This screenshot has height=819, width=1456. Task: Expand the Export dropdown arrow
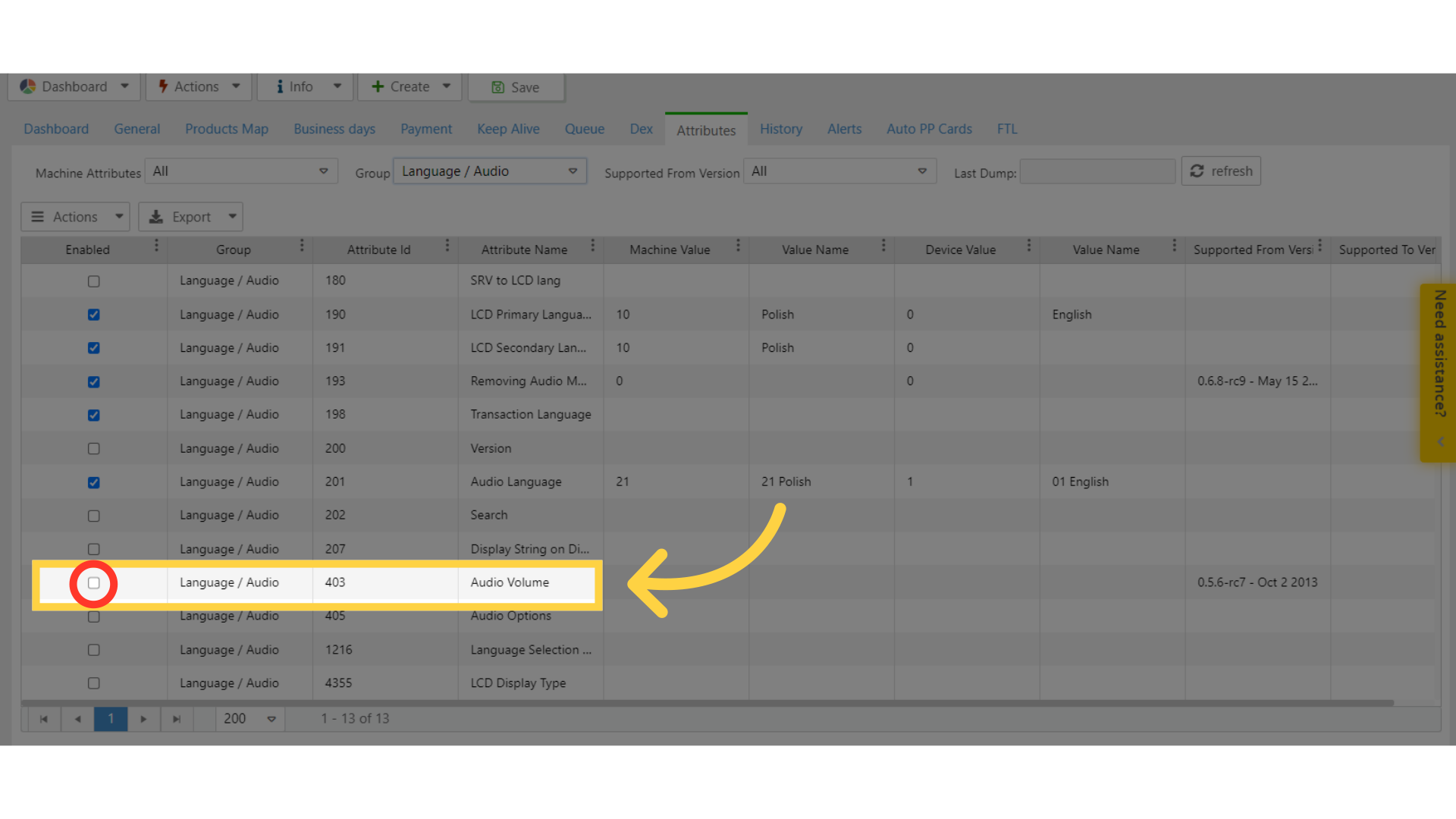click(x=233, y=217)
